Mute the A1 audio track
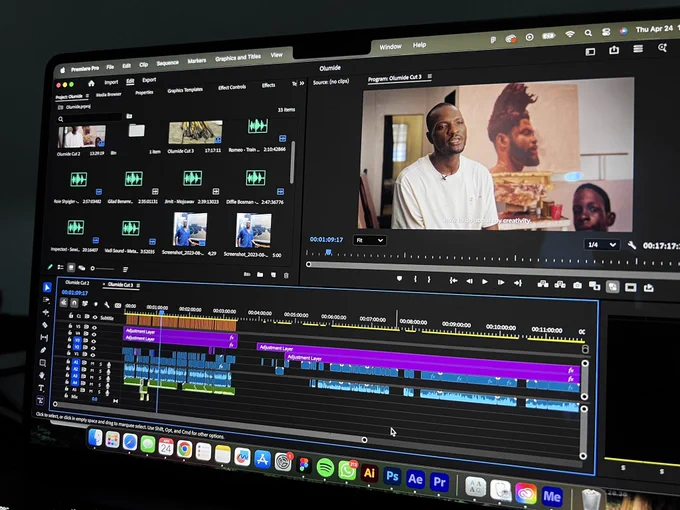The width and height of the screenshot is (680, 510). 92,363
